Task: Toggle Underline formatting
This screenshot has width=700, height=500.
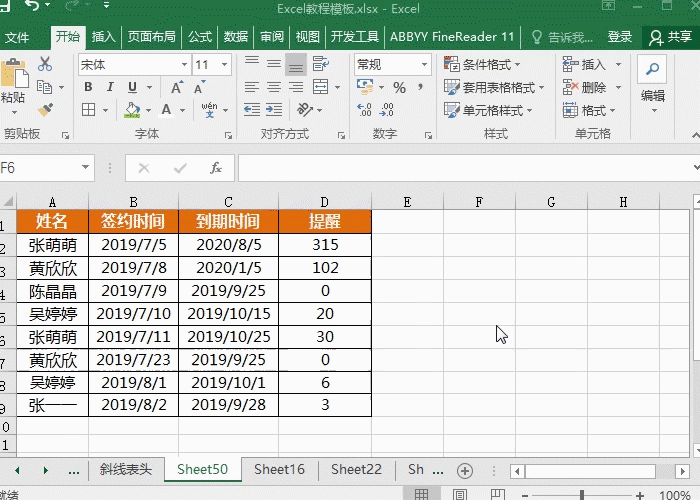Action: 132,87
